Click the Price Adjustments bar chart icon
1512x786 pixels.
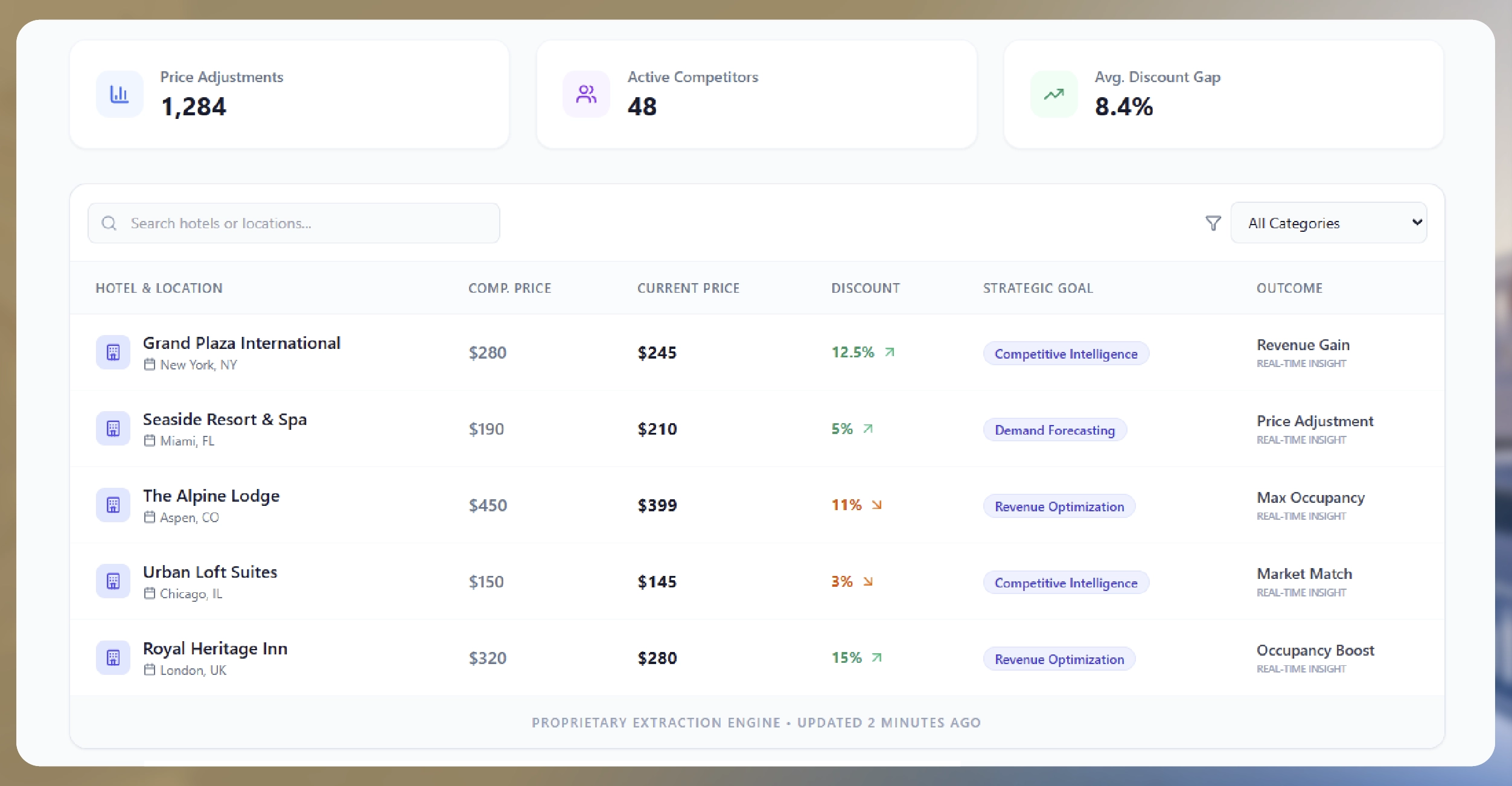pos(119,94)
